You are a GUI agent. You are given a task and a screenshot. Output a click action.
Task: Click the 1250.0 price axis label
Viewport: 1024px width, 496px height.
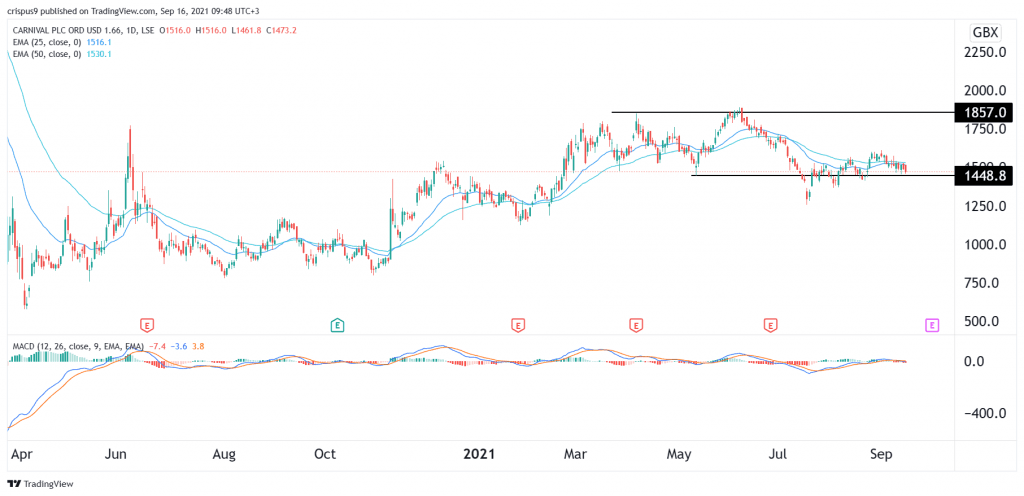pyautogui.click(x=984, y=206)
